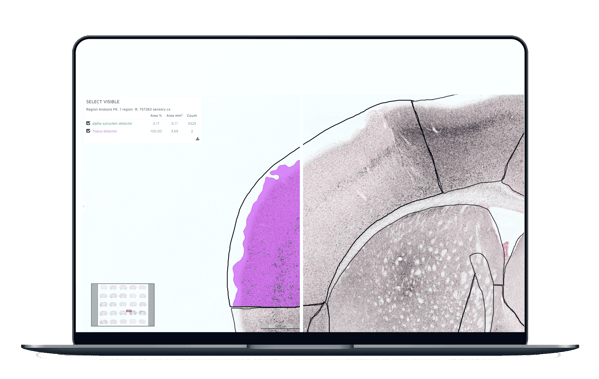Uncheck the alpha-synuclein detector checkbox
Screen dimensions: 599x379
(x=88, y=123)
